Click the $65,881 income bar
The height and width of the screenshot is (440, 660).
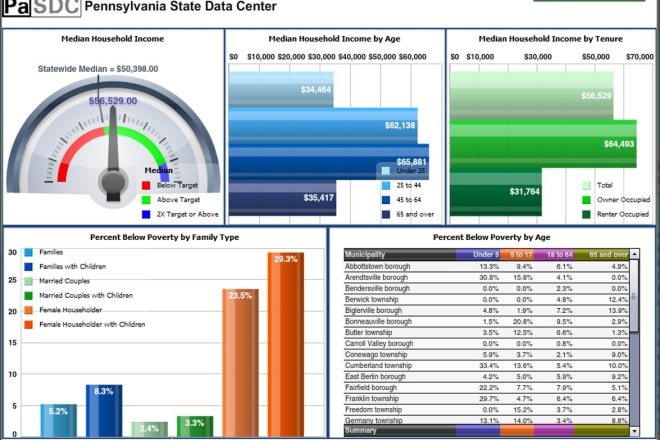329,162
